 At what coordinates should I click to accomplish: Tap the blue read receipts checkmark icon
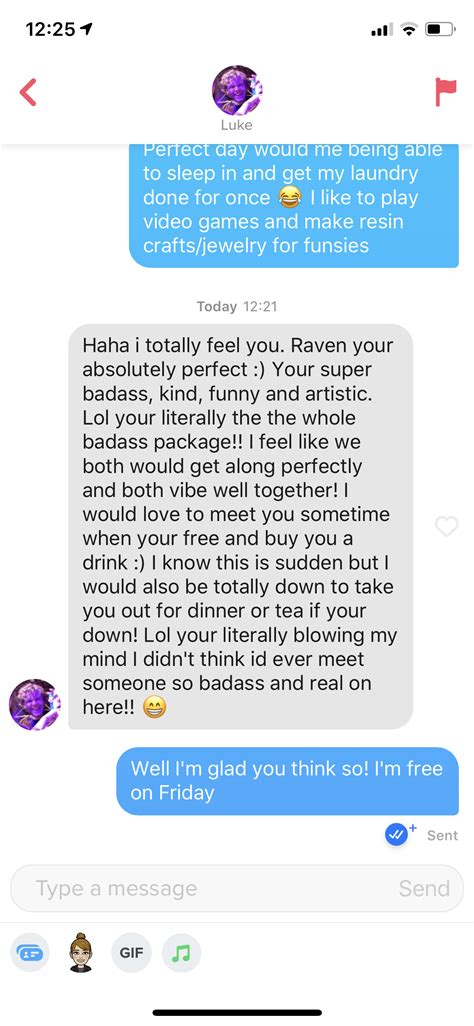tap(399, 834)
